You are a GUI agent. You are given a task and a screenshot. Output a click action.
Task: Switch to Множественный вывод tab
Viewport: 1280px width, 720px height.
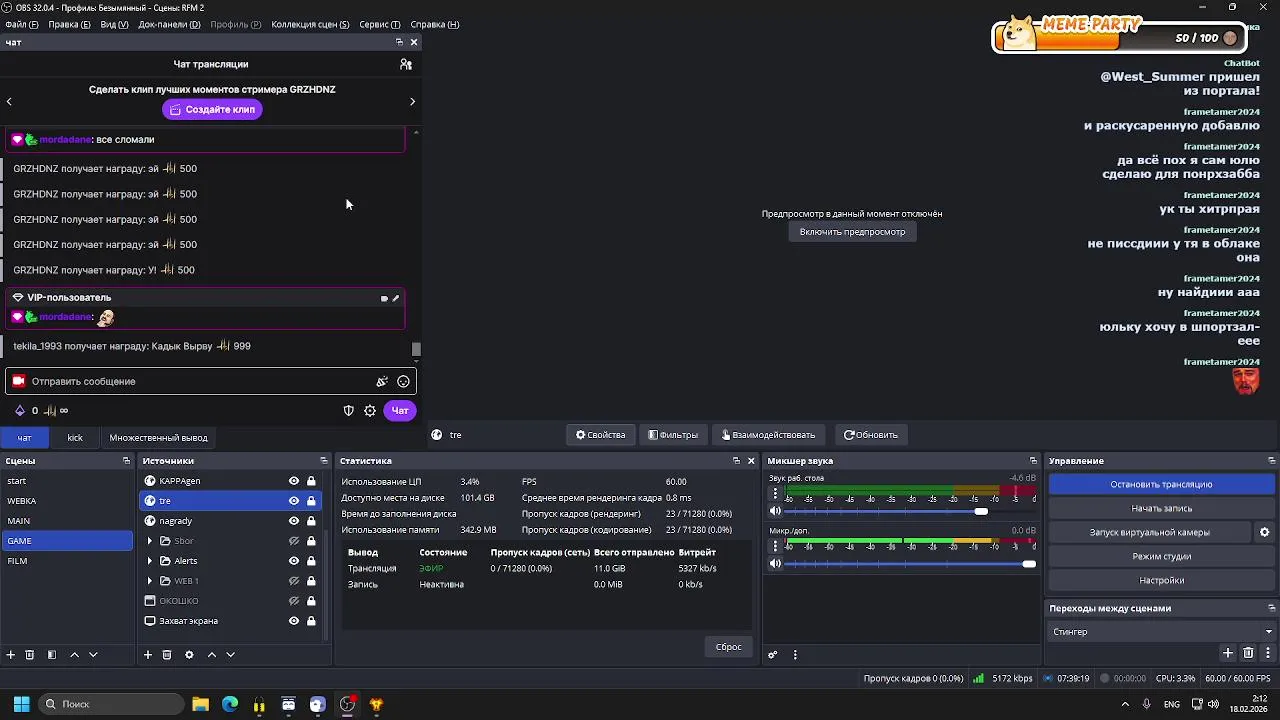[159, 438]
